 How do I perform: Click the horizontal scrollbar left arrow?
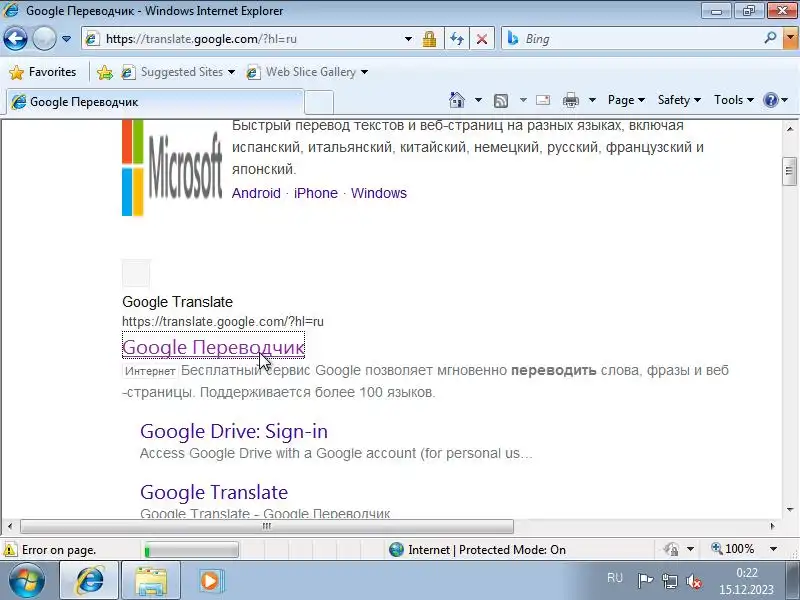10,526
